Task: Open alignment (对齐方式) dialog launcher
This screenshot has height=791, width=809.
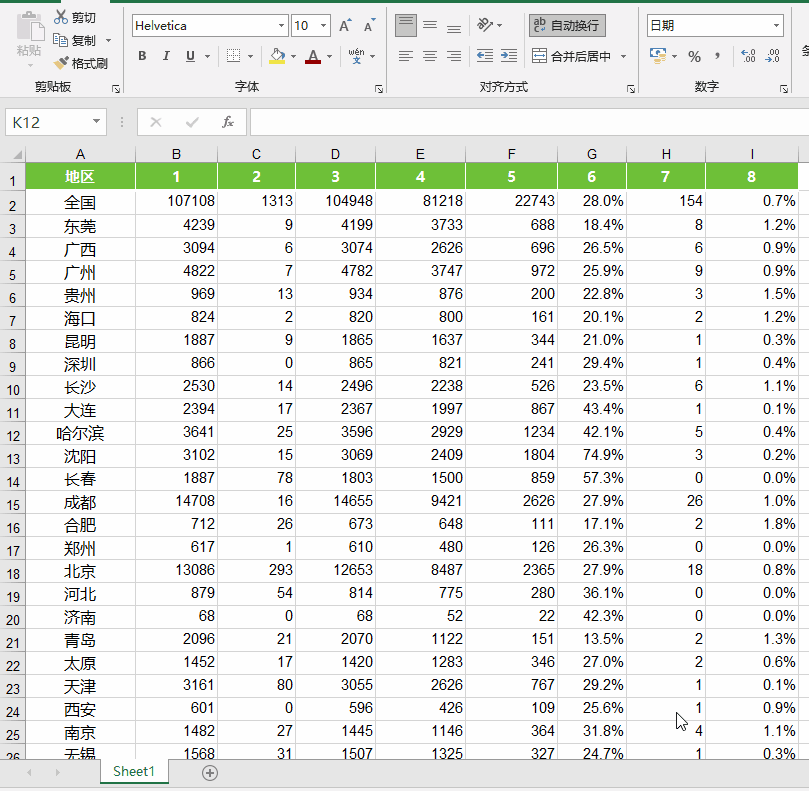Action: (x=630, y=89)
